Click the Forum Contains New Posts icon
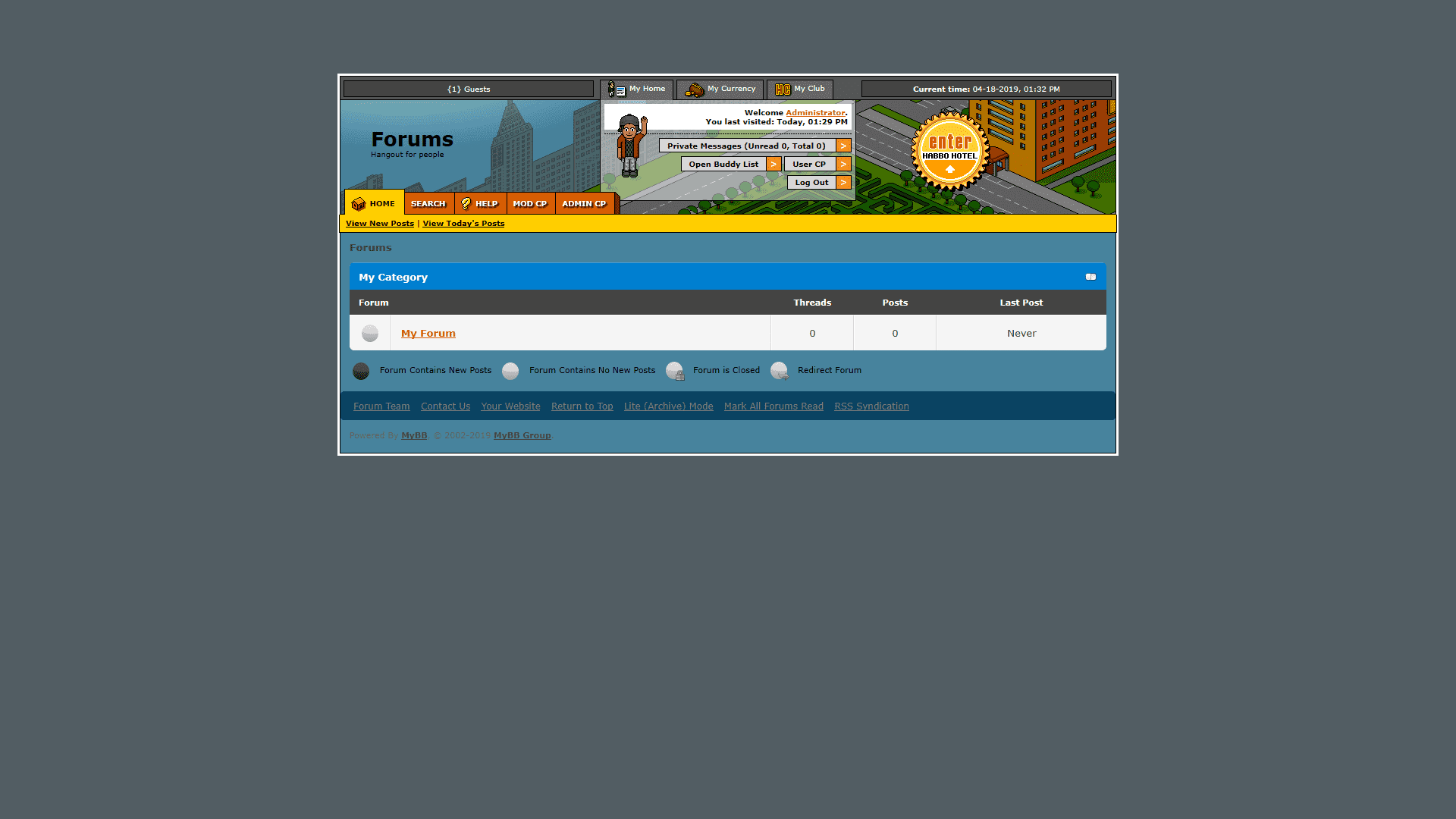 pyautogui.click(x=362, y=370)
